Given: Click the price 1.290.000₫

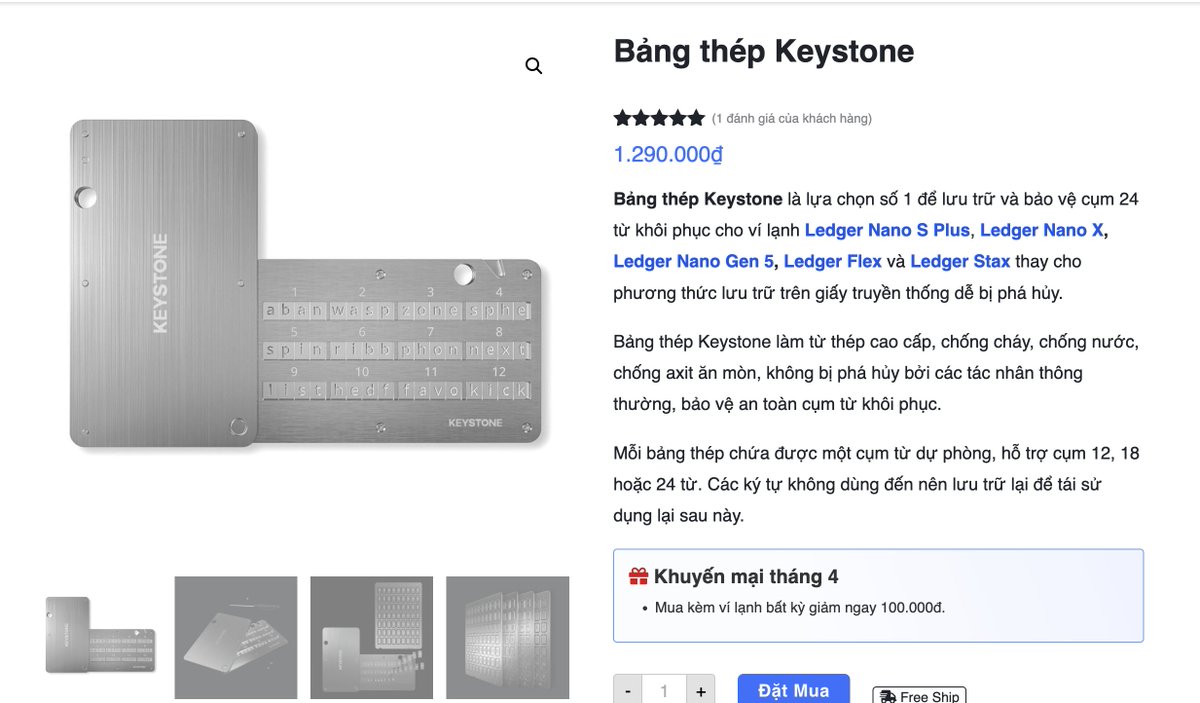Looking at the screenshot, I should [x=668, y=155].
